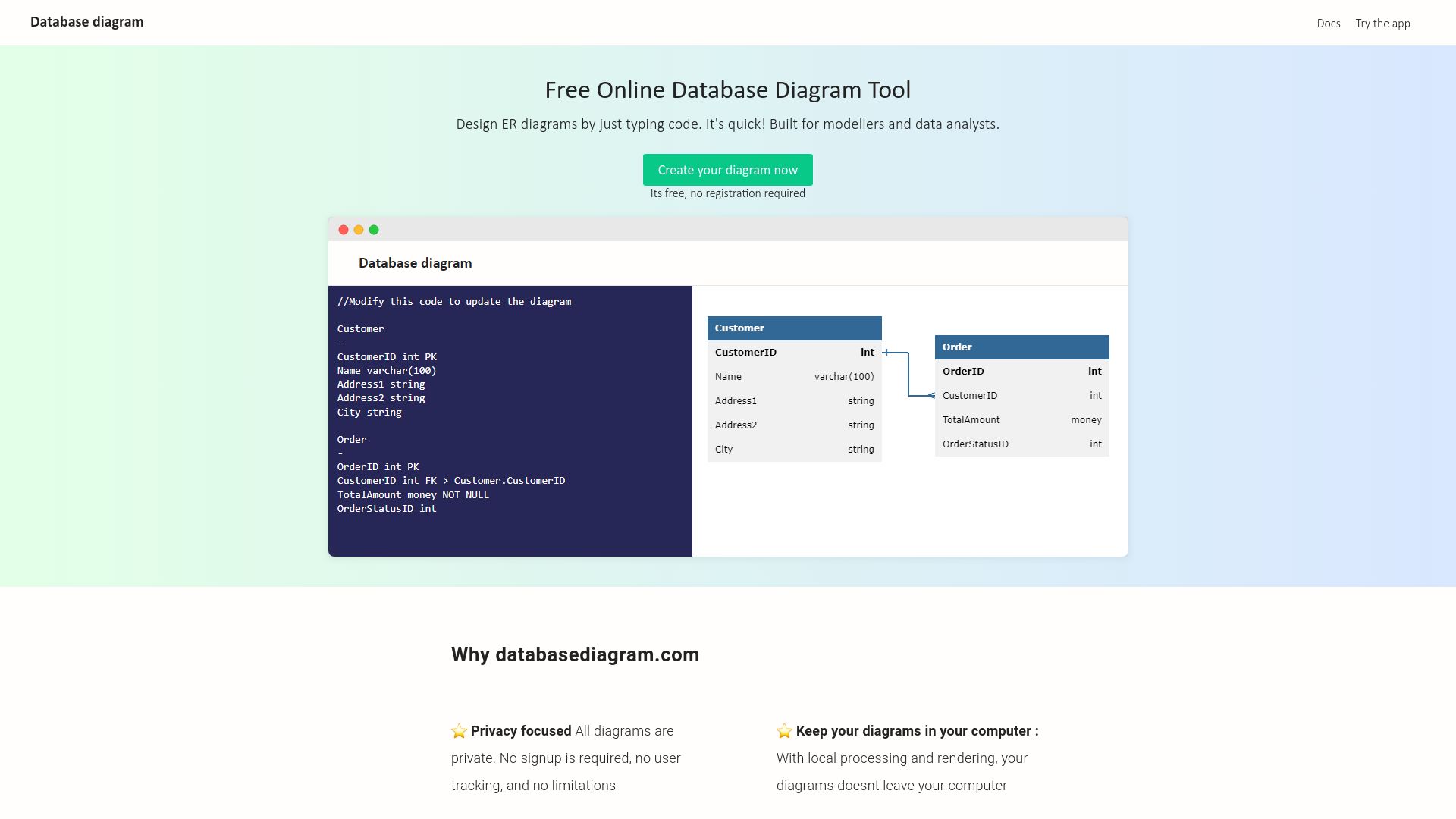Screen dimensions: 1456x819
Task: Click 'Its free, no registration required' text
Action: click(x=728, y=193)
